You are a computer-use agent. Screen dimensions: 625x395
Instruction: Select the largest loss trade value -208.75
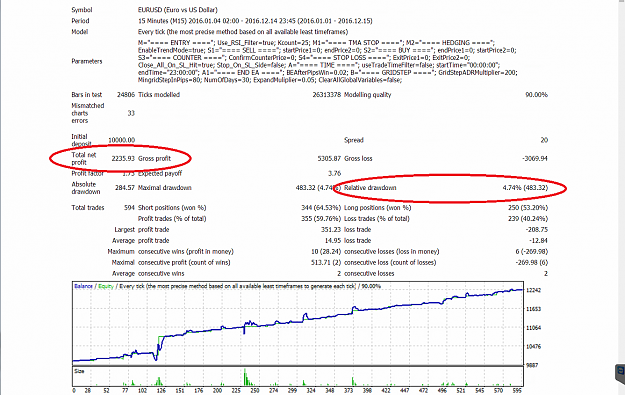tap(537, 230)
